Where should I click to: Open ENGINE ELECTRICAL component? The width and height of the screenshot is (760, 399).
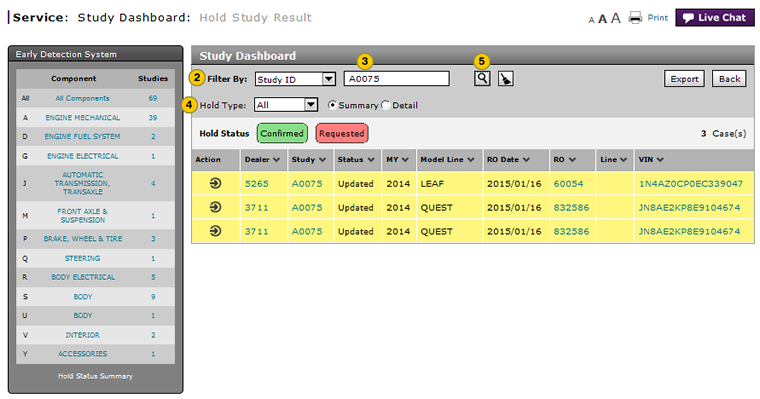click(x=82, y=156)
